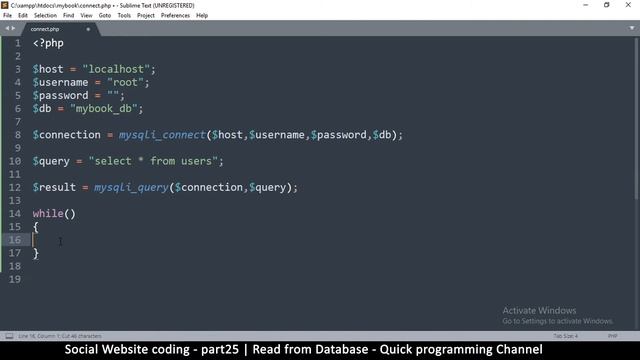Viewport: 640px width, 360px height.
Task: Click line number 19 in gutter
Action: [15, 279]
